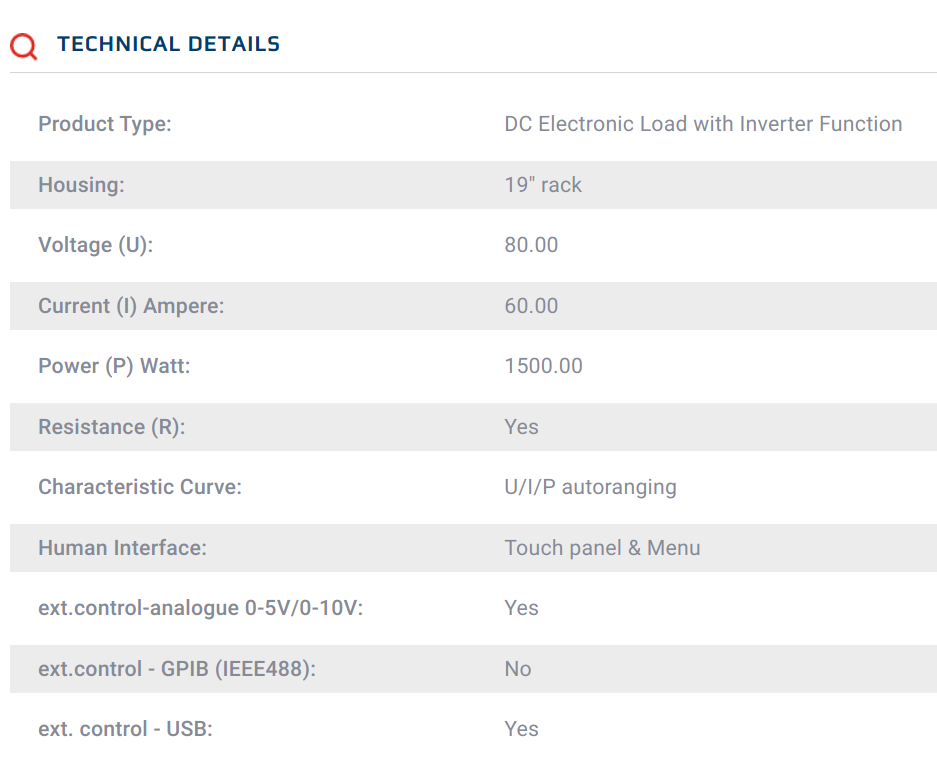Click the Power (P) Watt label
937x765 pixels.
pyautogui.click(x=114, y=366)
